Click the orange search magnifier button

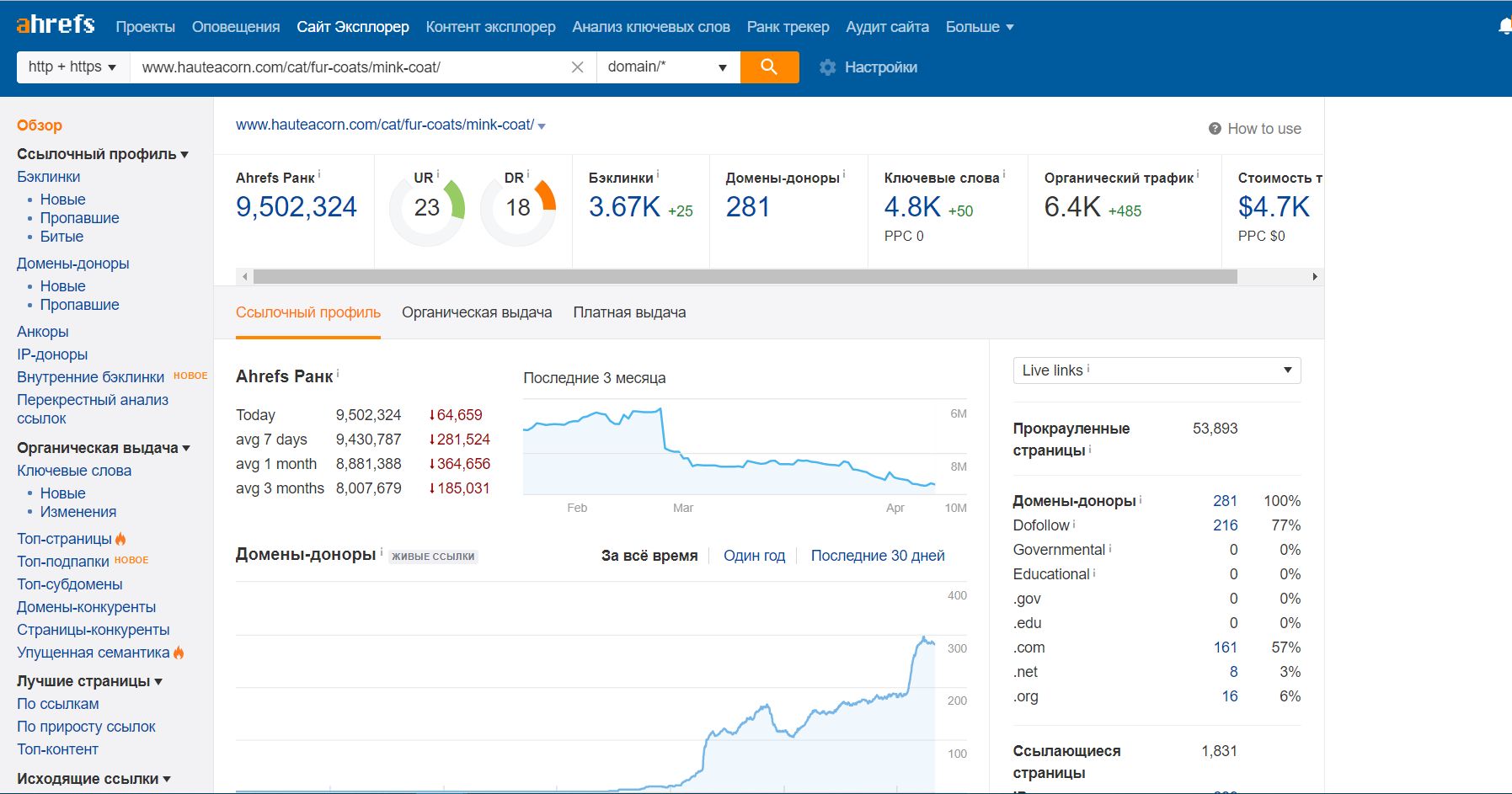769,67
